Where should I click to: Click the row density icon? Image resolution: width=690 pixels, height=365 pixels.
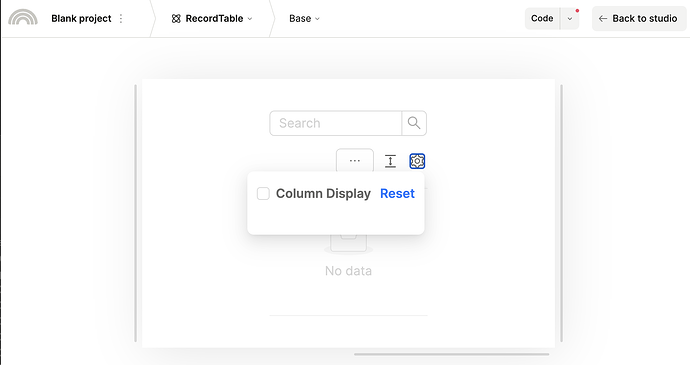click(390, 161)
